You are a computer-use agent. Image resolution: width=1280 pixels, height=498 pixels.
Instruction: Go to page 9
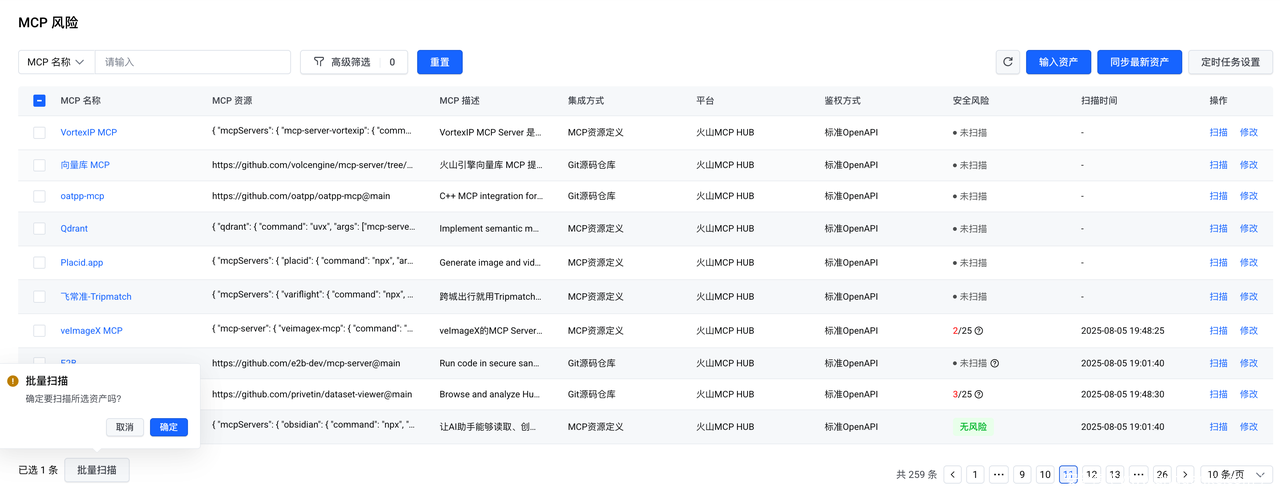tap(1021, 475)
